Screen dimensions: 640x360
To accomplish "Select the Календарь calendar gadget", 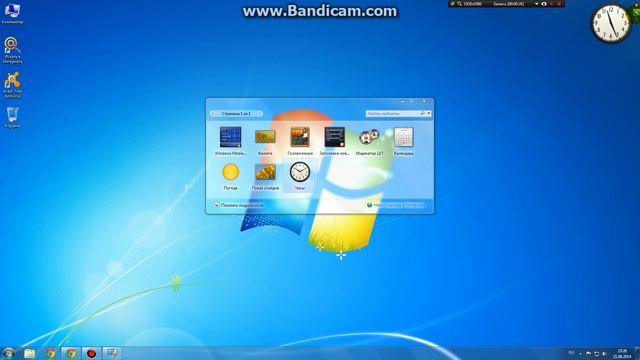I will [x=404, y=141].
